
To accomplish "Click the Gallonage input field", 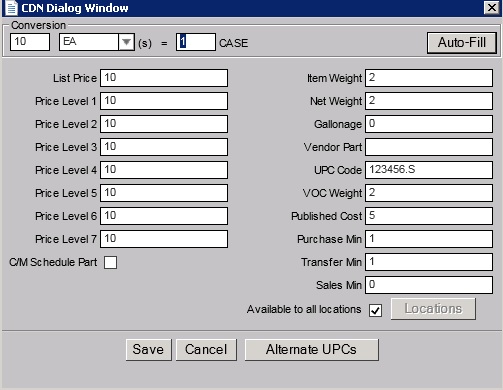I will coord(429,124).
